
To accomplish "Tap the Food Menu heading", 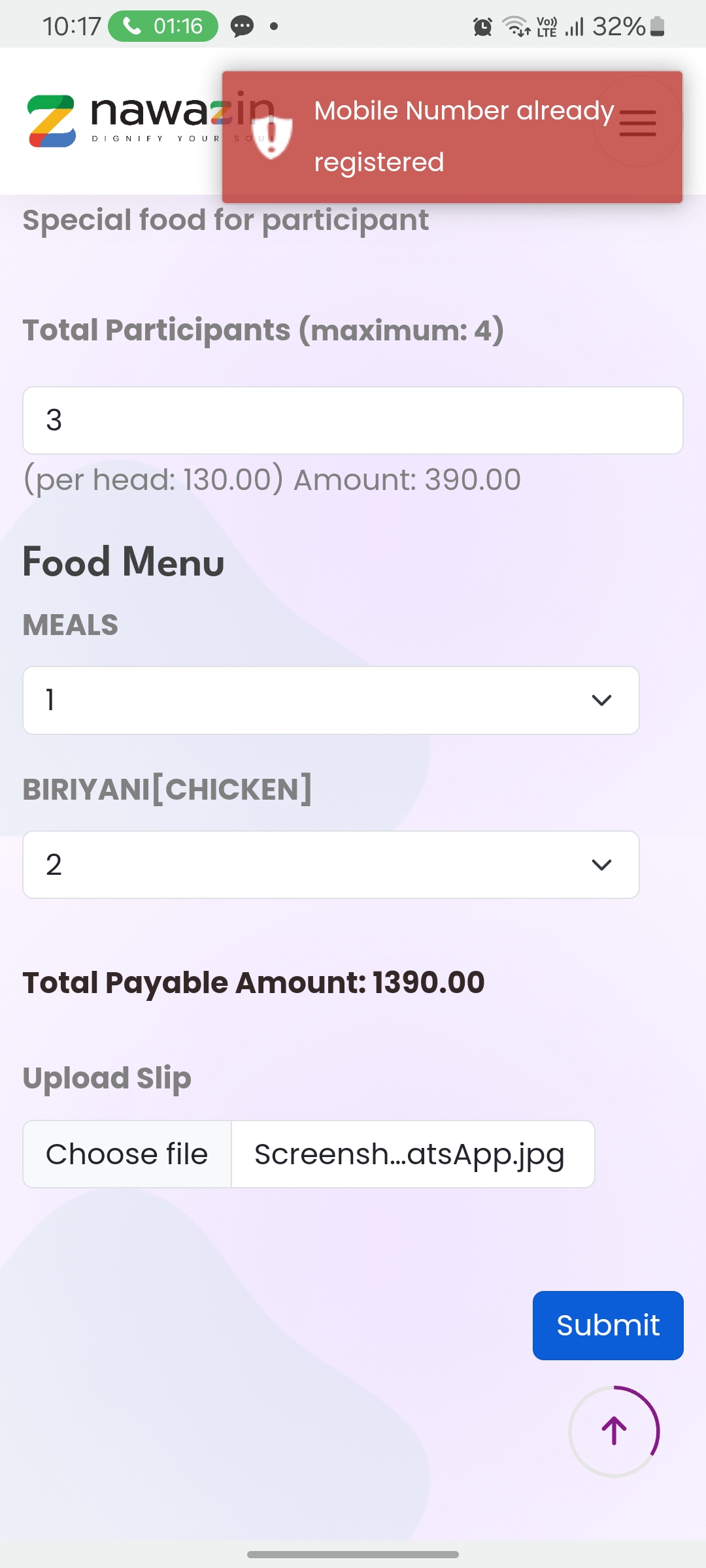I will (x=124, y=562).
